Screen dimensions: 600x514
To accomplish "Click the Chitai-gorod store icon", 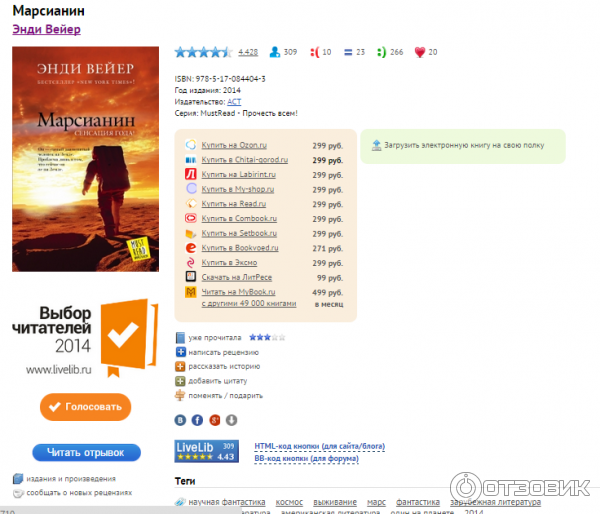I will click(x=191, y=160).
